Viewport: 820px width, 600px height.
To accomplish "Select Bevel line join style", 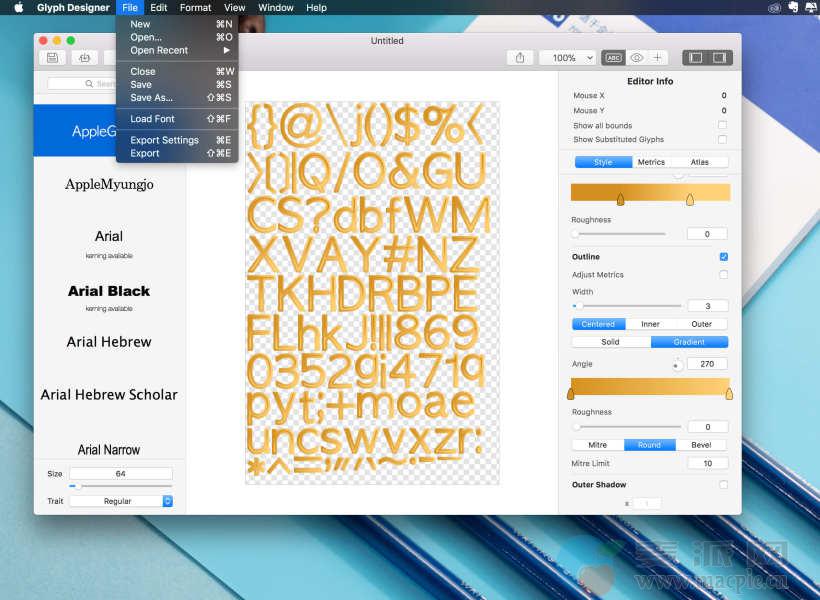I will click(x=702, y=445).
